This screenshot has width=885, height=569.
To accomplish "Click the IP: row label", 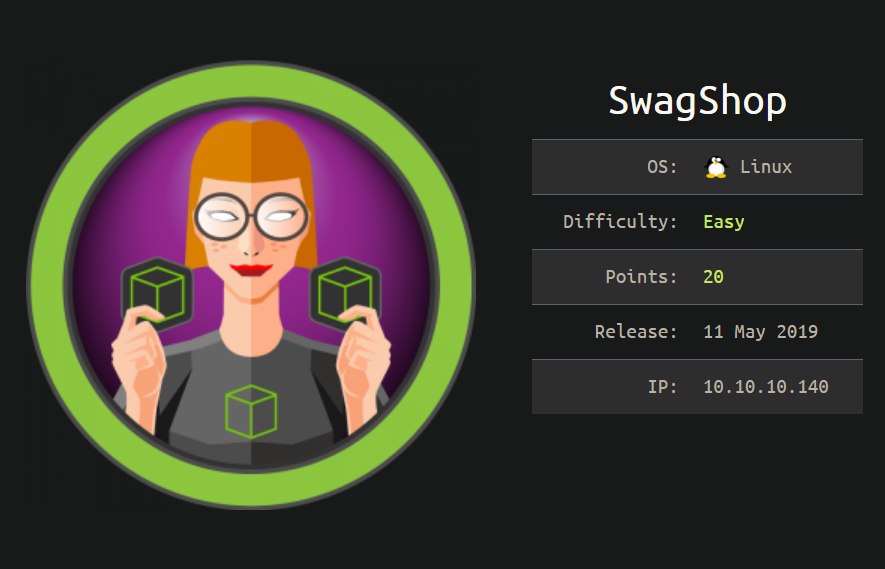I will click(662, 387).
